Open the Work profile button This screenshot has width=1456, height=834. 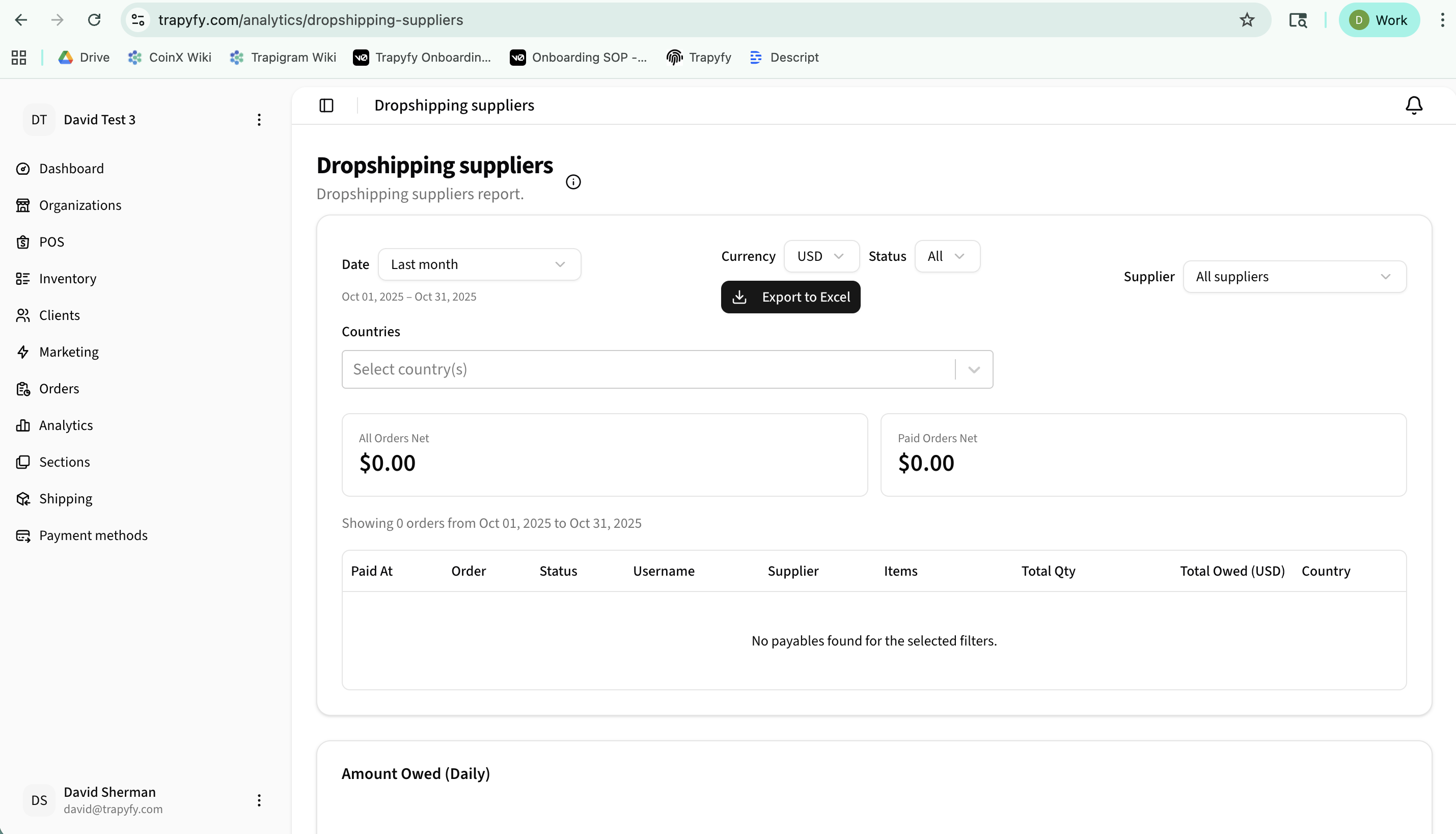[x=1379, y=20]
